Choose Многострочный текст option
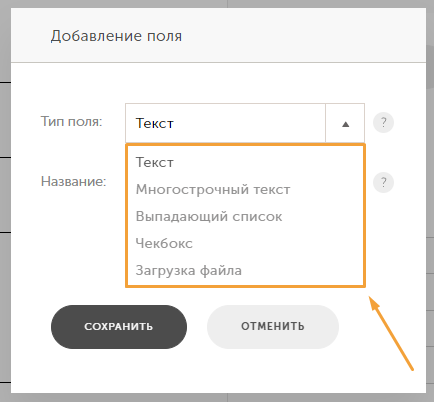 (x=245, y=189)
